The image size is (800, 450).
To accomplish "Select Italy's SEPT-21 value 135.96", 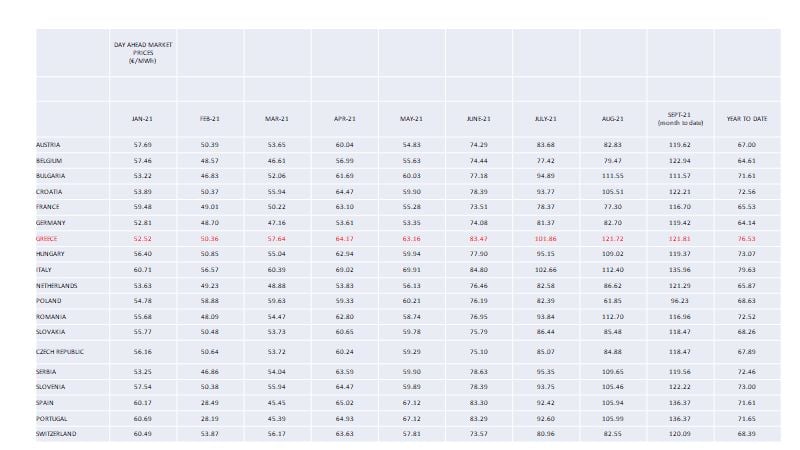I will [680, 270].
